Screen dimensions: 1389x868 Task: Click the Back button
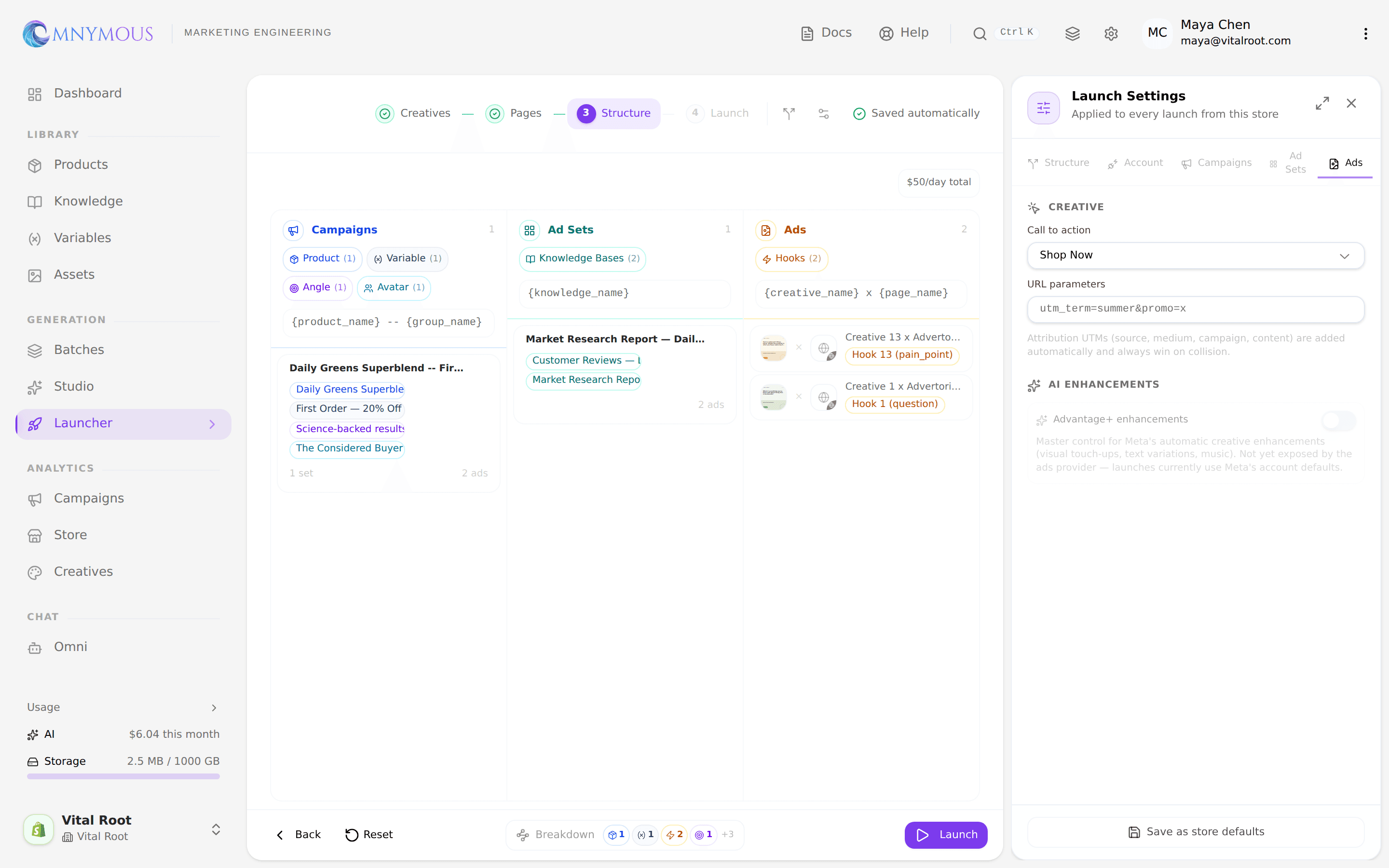click(299, 835)
